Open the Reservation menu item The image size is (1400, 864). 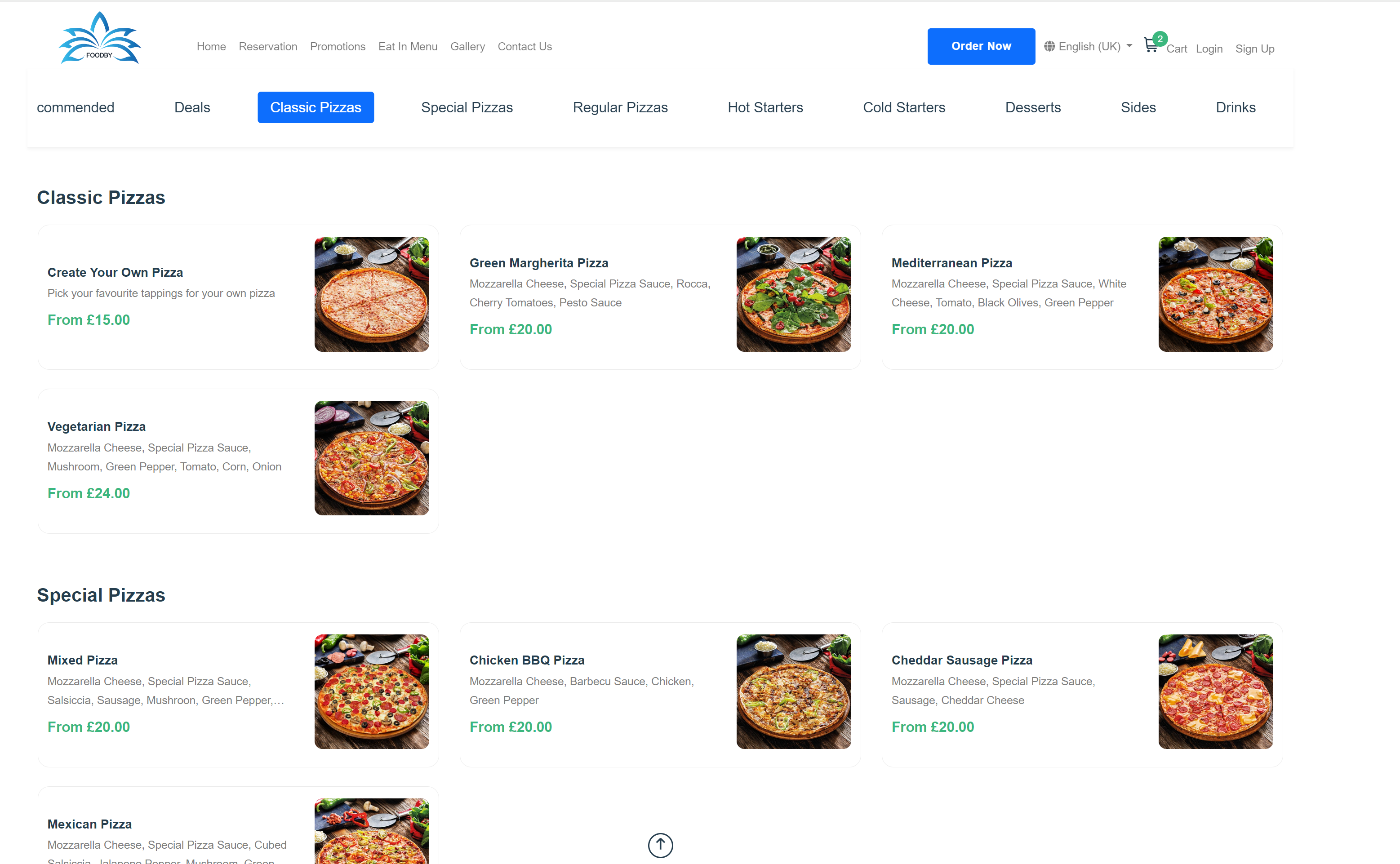[x=267, y=46]
